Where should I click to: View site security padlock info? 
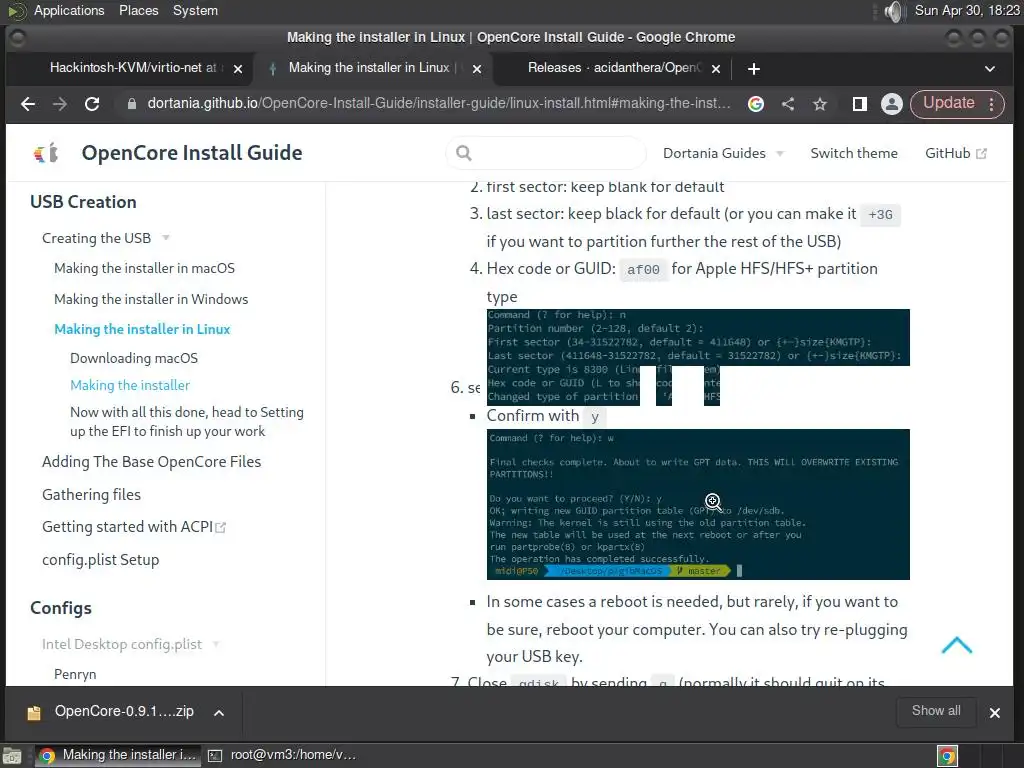pyautogui.click(x=132, y=104)
